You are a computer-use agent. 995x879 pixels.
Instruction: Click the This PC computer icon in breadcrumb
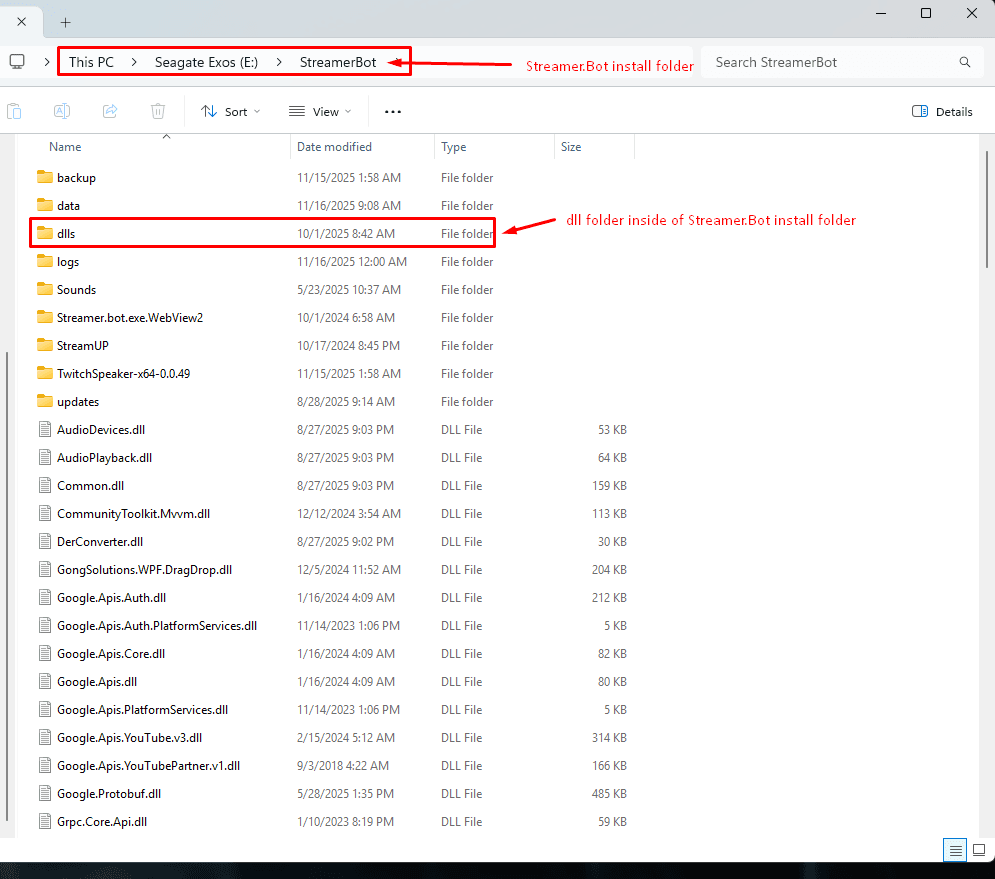[17, 61]
